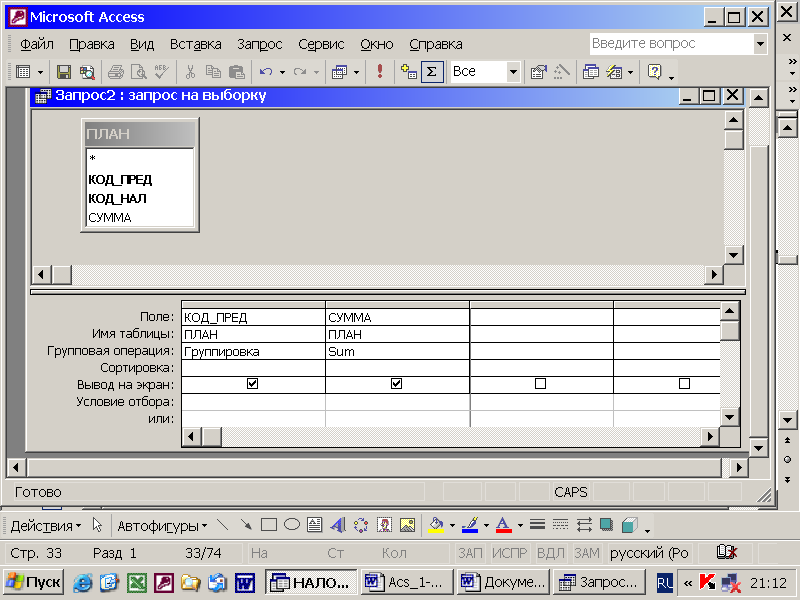Toggle ЗАП status indicator in Word
800x600 pixels.
tap(470, 553)
